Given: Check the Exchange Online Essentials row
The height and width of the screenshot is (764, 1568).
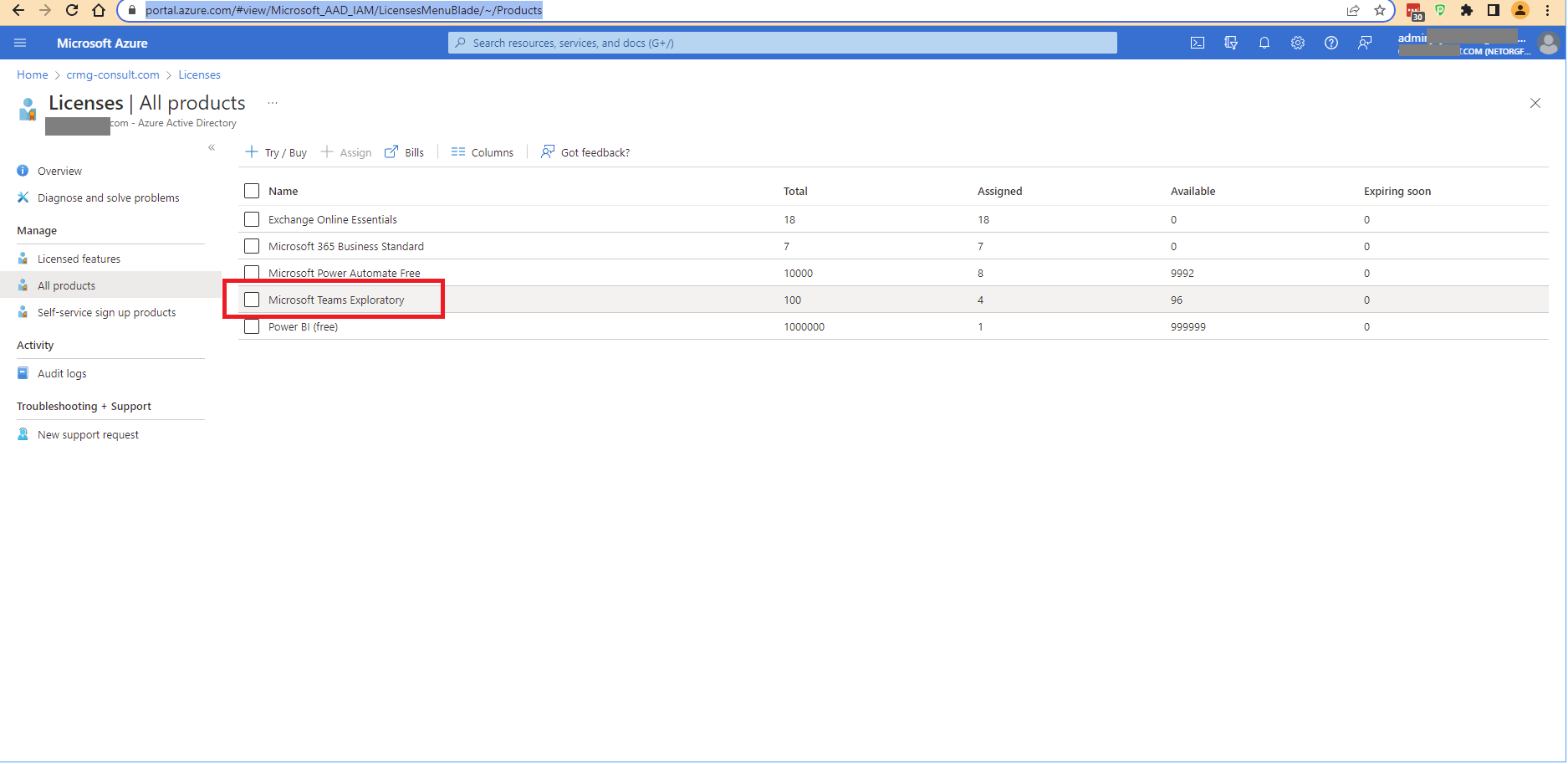Looking at the screenshot, I should click(x=252, y=219).
